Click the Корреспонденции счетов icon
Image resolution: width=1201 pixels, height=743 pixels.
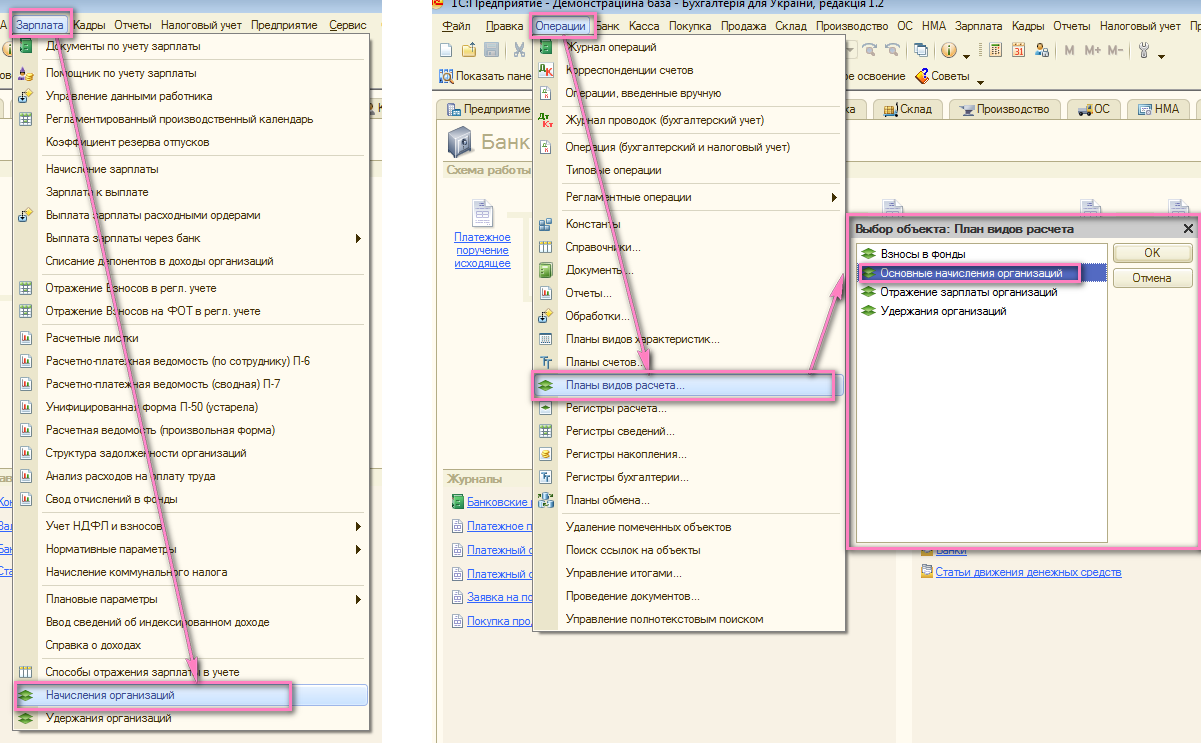(x=546, y=70)
